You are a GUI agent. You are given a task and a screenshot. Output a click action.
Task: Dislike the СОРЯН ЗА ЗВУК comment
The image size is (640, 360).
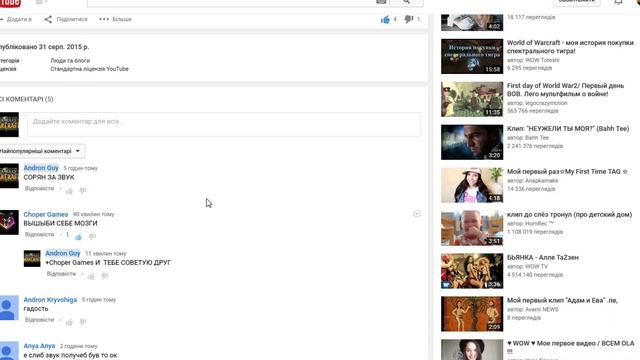pos(83,190)
